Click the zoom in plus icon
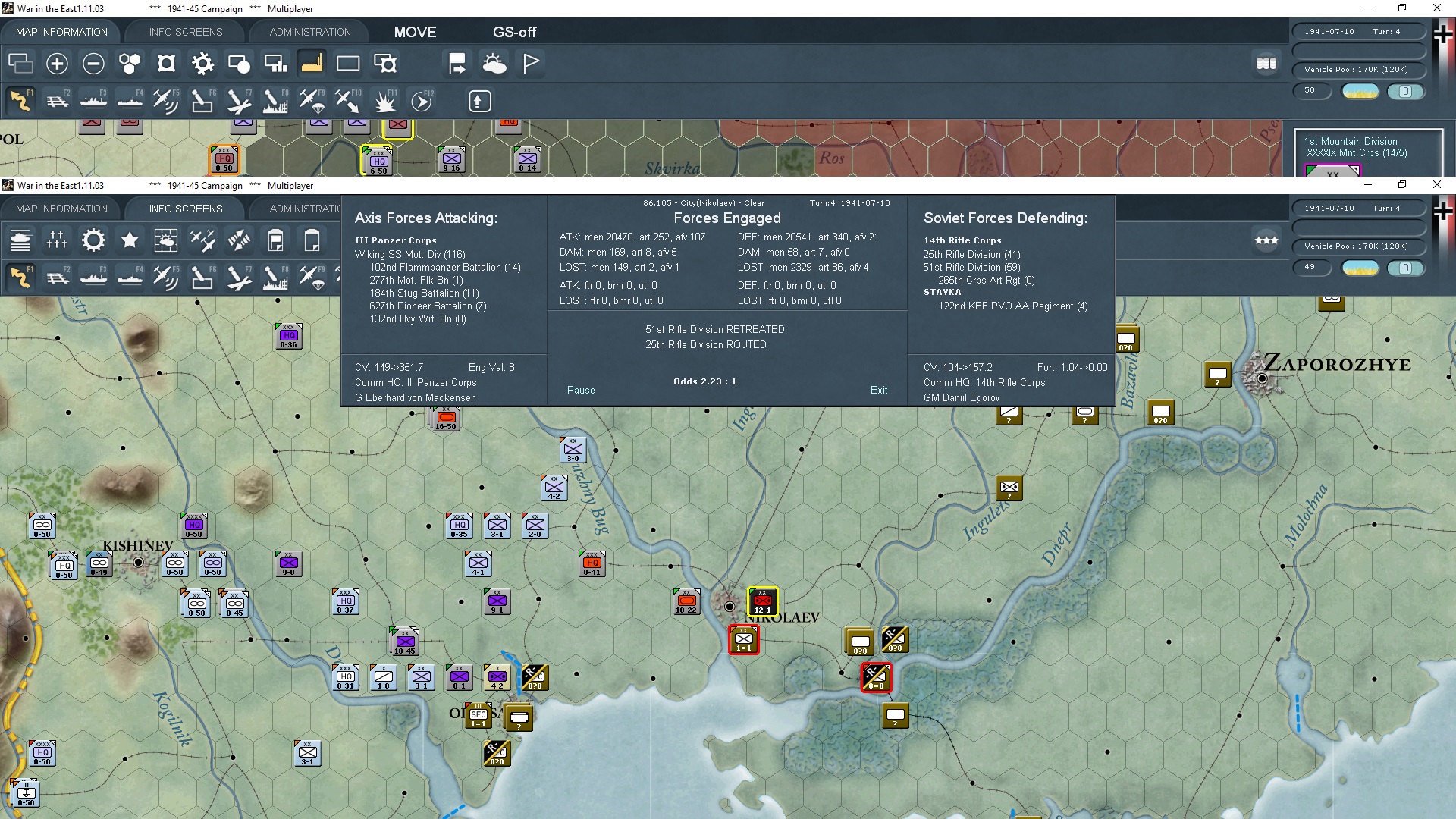Screen dimensions: 1456x819 click(x=57, y=64)
